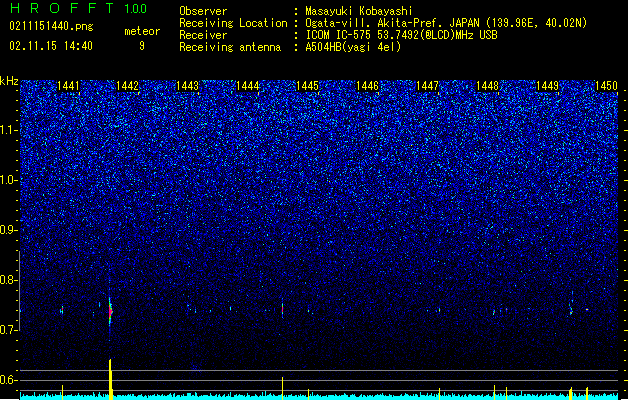Click the 1445 time marker
The height and width of the screenshot is (400, 629).
307,86
